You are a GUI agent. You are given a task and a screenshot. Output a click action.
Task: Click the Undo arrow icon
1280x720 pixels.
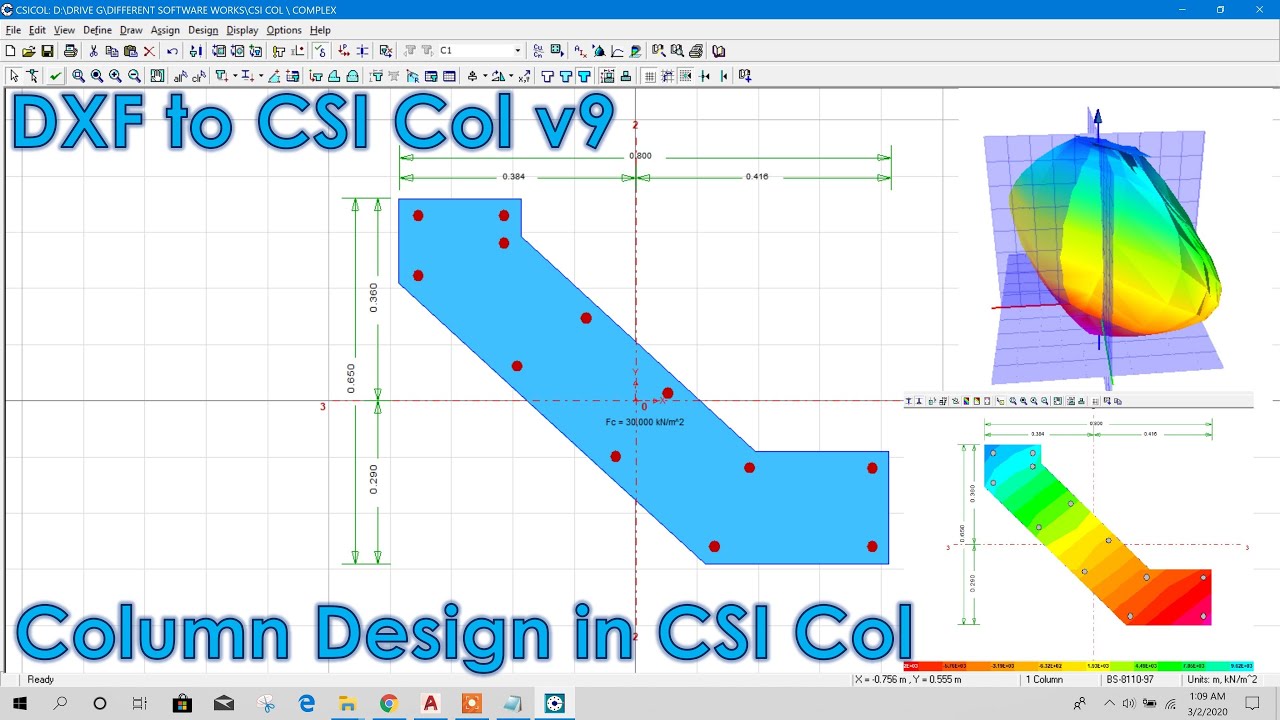point(172,50)
